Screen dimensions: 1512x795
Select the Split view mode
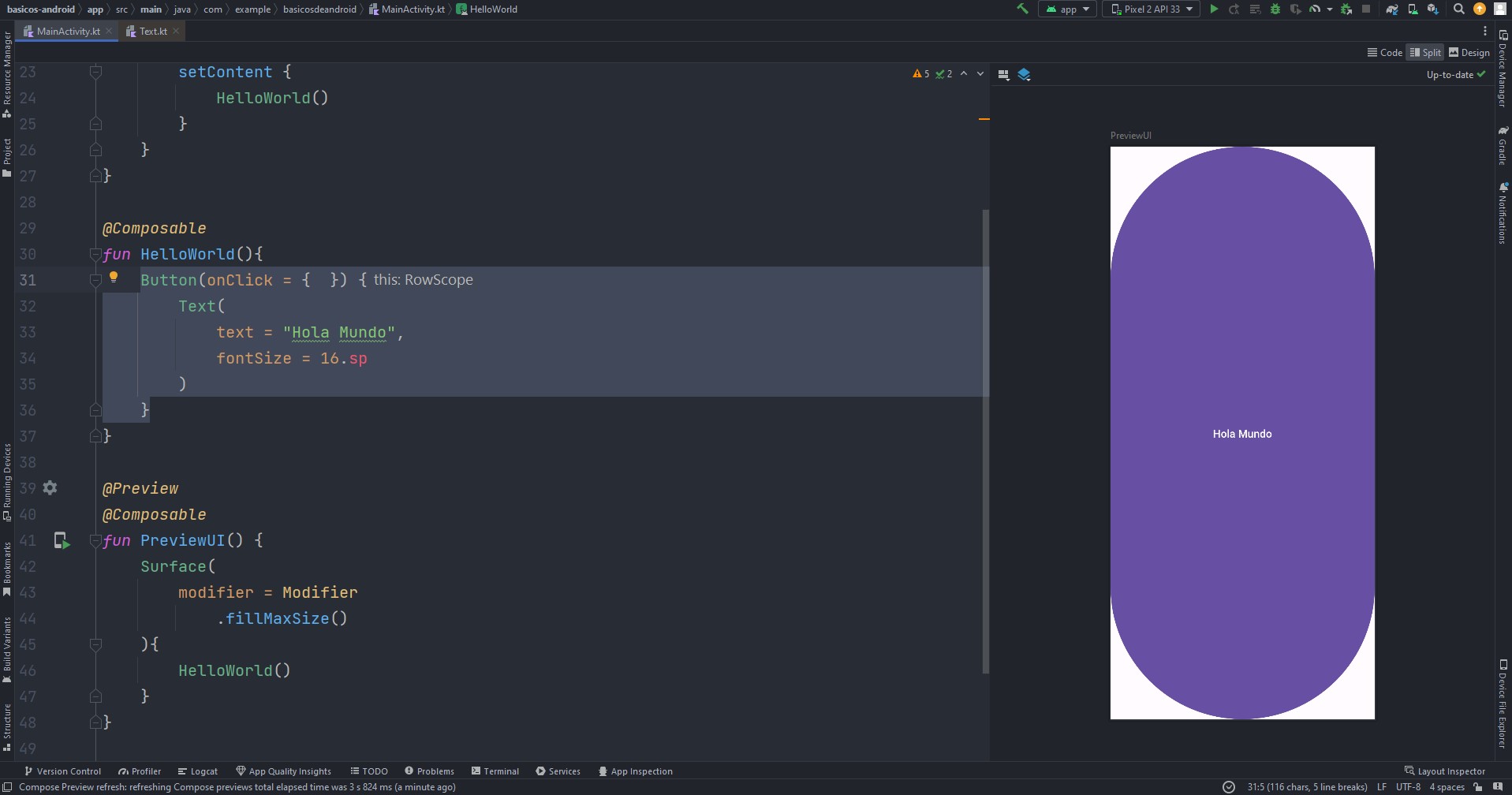[x=1425, y=53]
